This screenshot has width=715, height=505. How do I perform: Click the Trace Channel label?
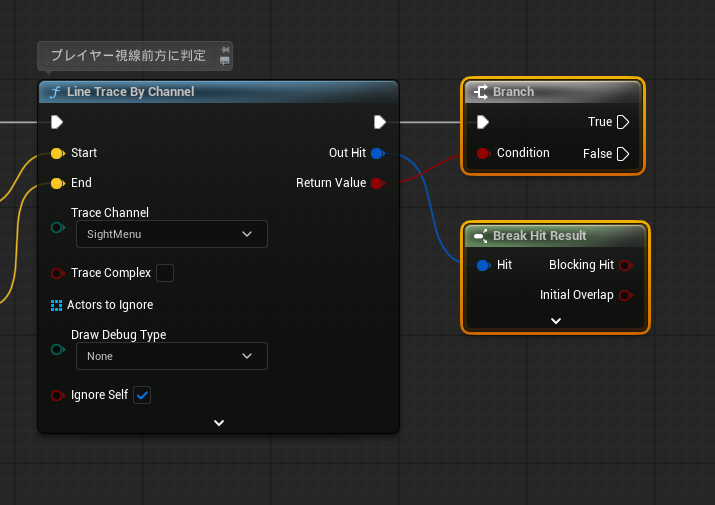click(x=110, y=213)
